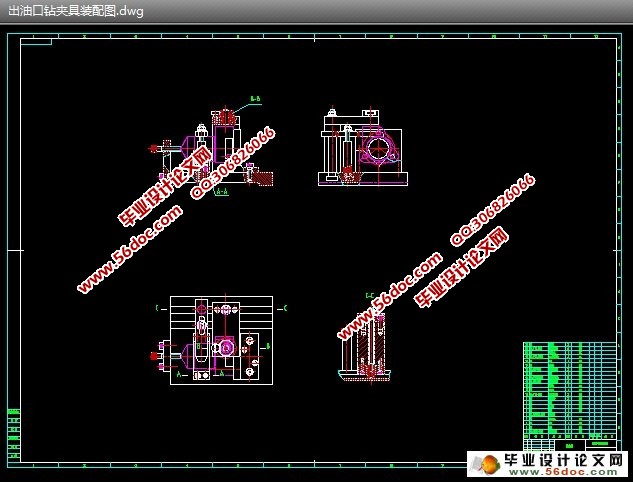
Task: Open the www.56doc.com link in bottom banner
Action: tap(564, 473)
